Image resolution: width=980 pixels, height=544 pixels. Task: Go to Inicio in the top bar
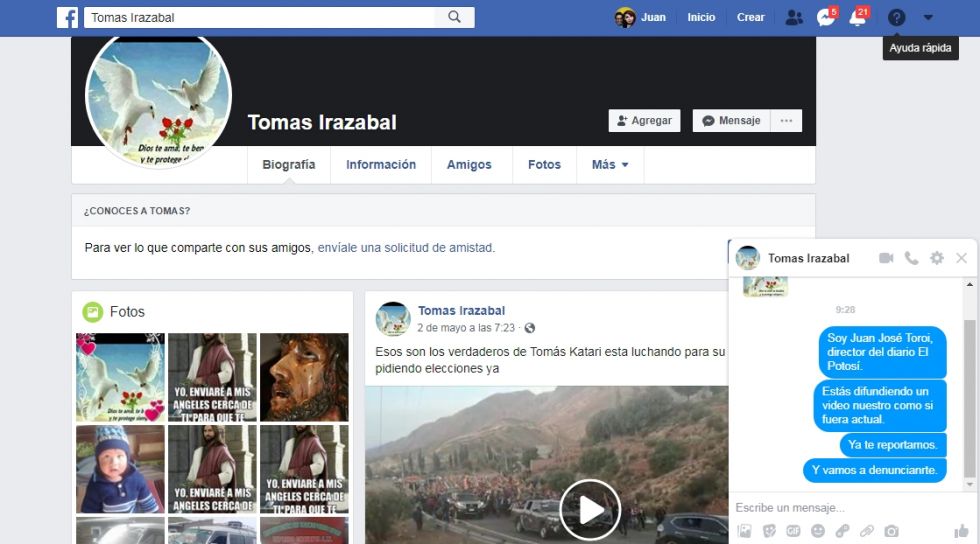[x=701, y=18]
